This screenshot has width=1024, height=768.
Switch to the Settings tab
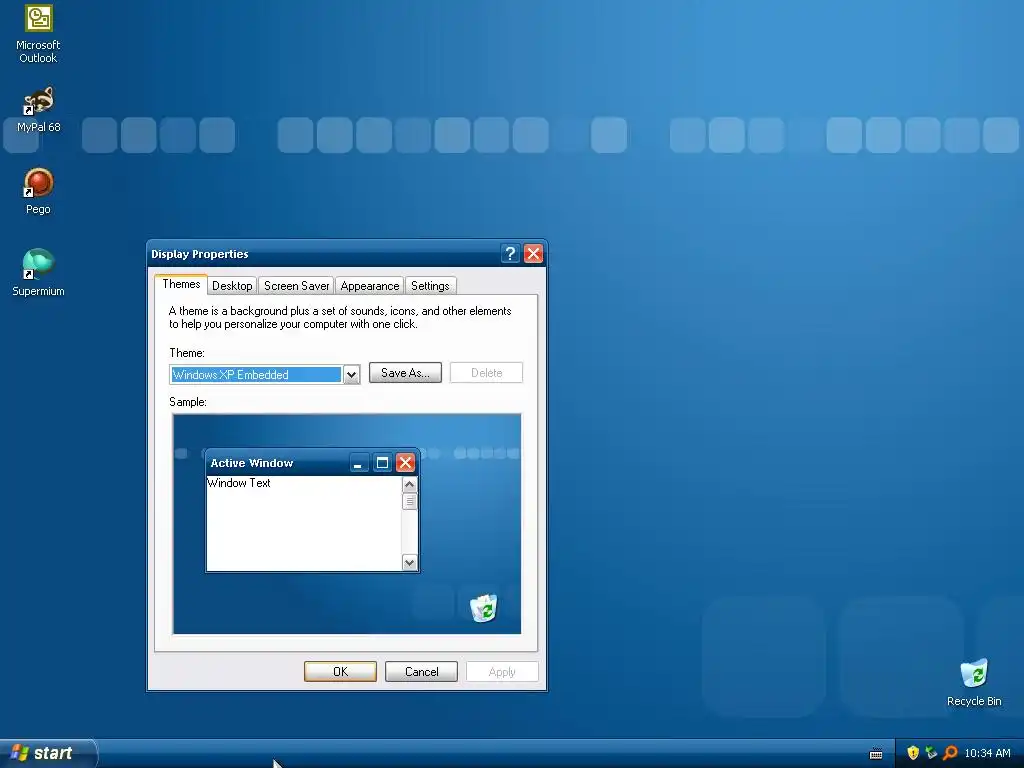coord(430,286)
